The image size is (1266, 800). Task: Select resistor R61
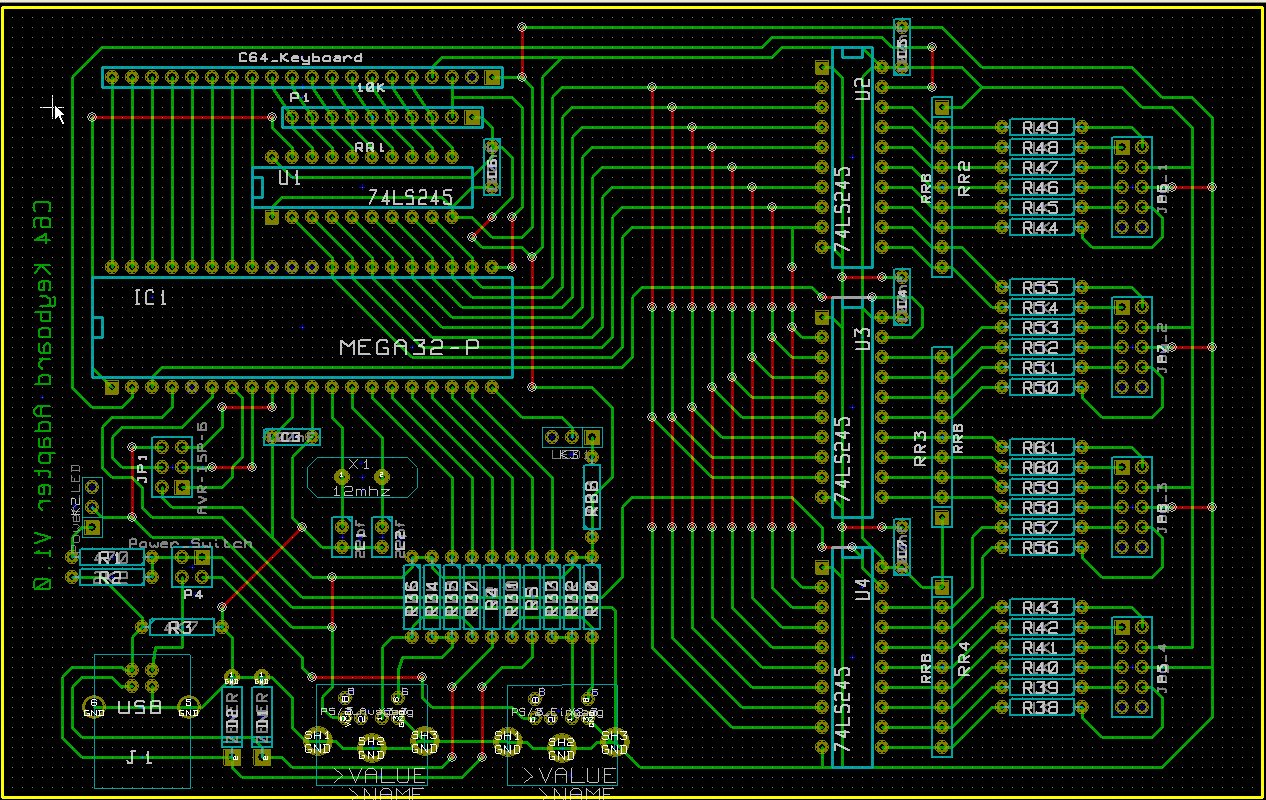[x=1039, y=448]
